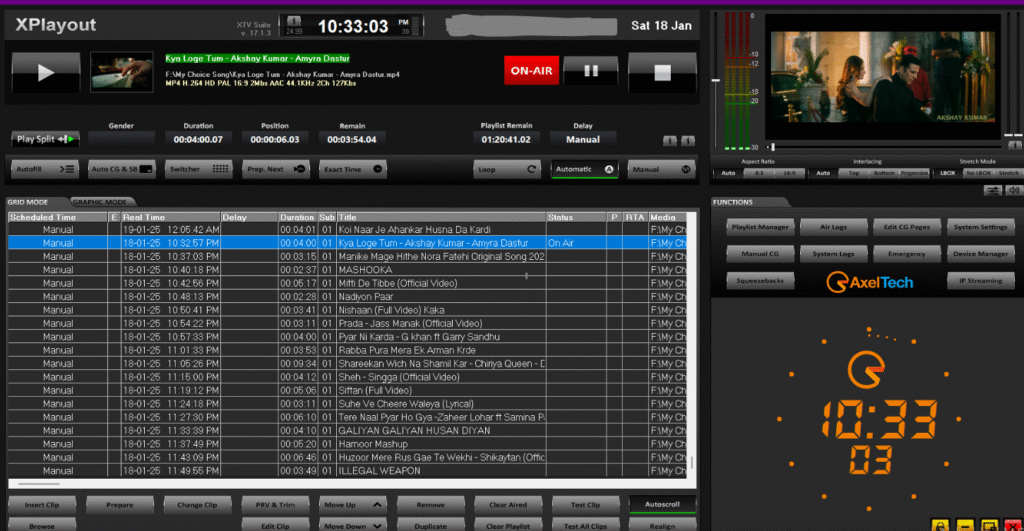This screenshot has width=1024, height=531.
Task: Pause playback with the pause button
Action: pos(590,72)
